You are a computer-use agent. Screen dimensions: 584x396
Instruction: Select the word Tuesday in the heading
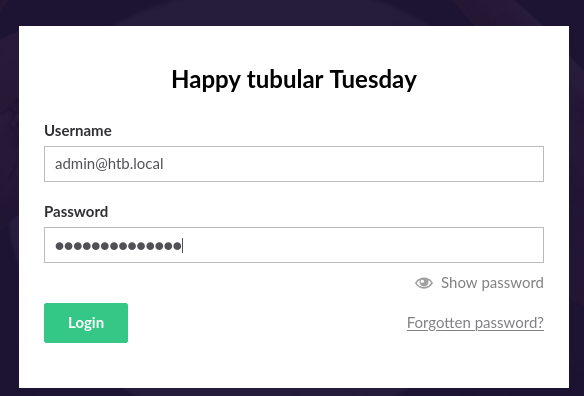tap(373, 80)
